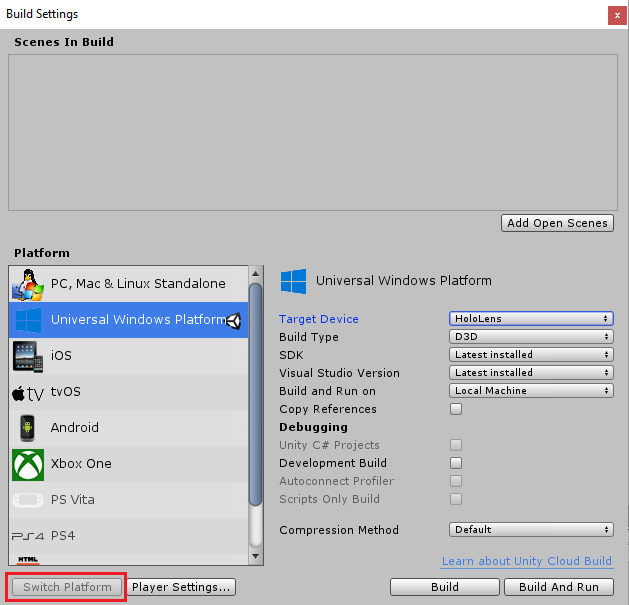The width and height of the screenshot is (629, 605).
Task: Click the Scenes In Build list area
Action: (313, 132)
